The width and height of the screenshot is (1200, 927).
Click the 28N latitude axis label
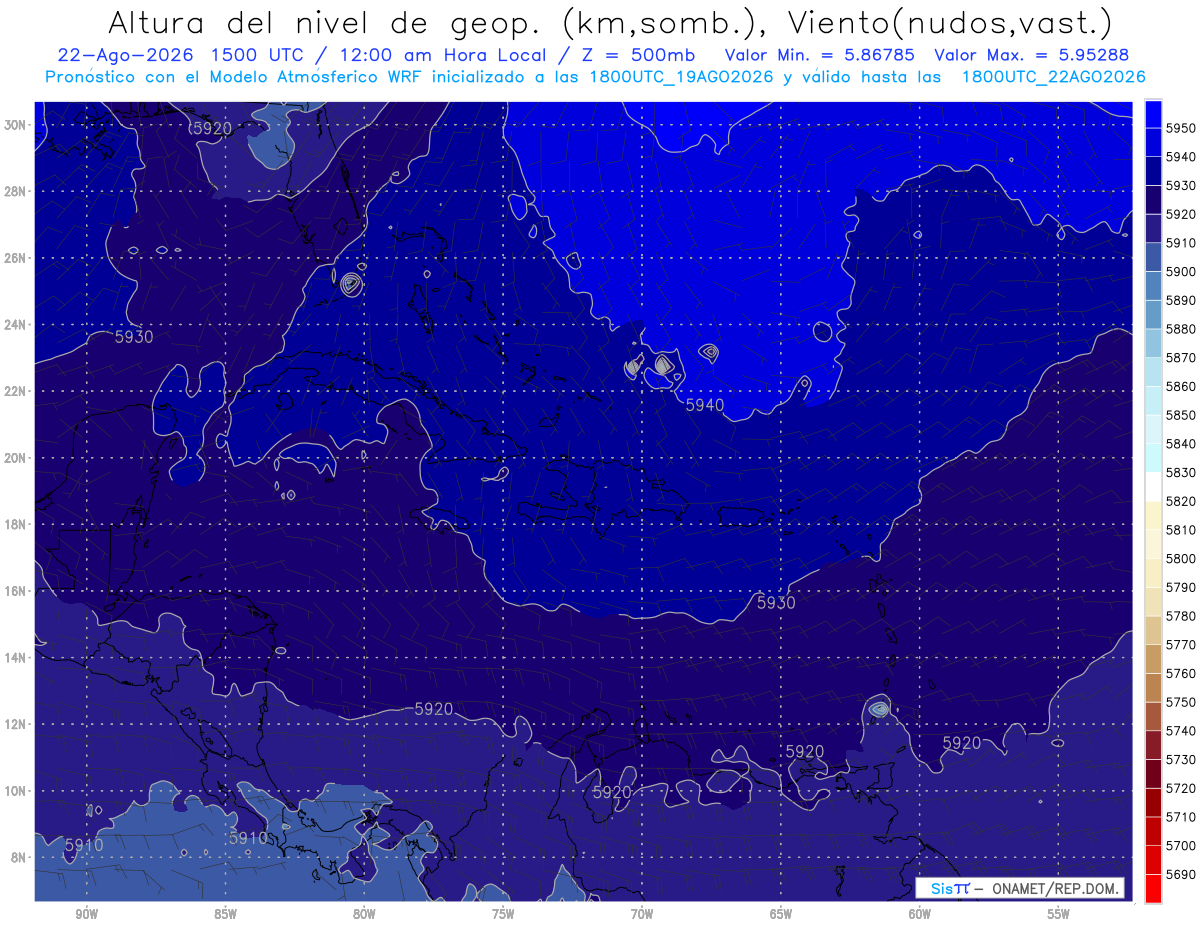[15, 191]
